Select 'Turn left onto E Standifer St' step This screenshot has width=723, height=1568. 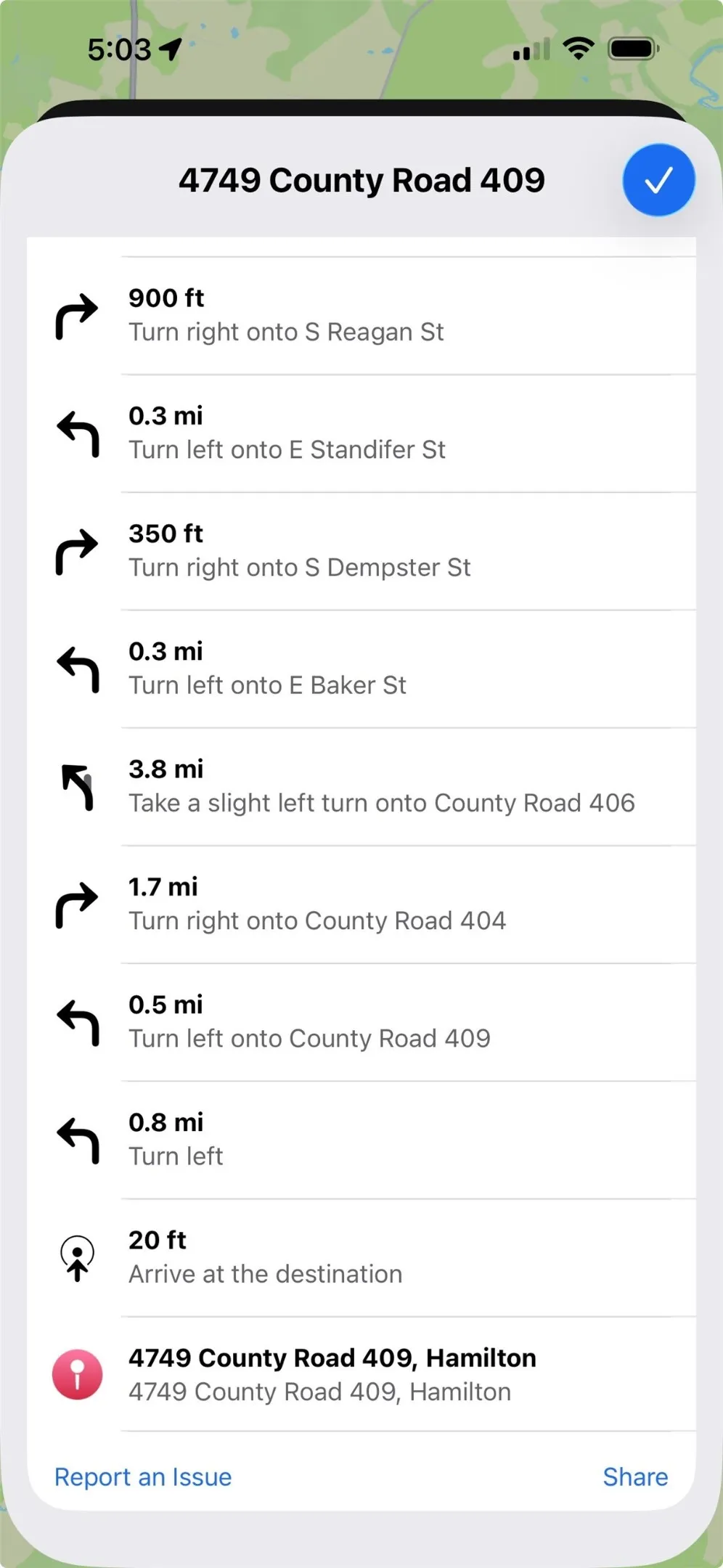click(x=361, y=433)
